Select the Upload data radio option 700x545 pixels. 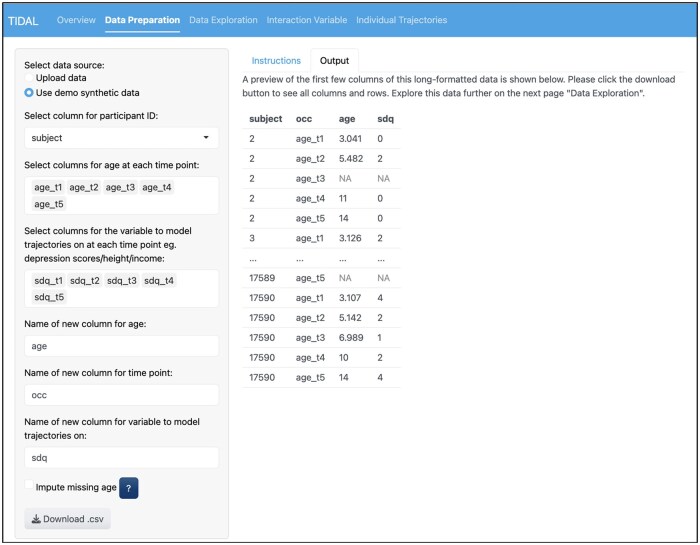30,77
